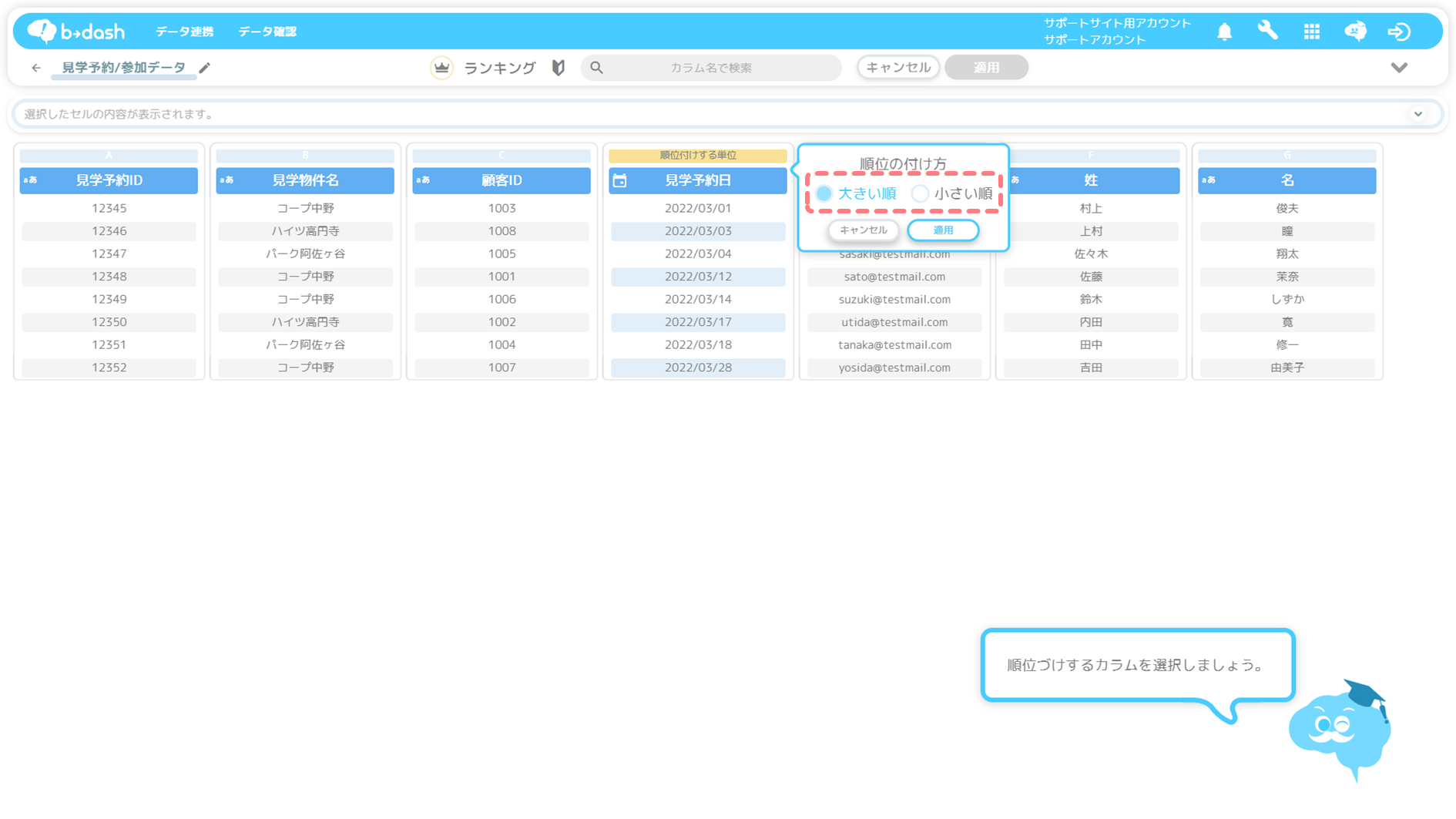Expand the top-right toolbar chevron
The height and width of the screenshot is (819, 1456).
point(1399,68)
